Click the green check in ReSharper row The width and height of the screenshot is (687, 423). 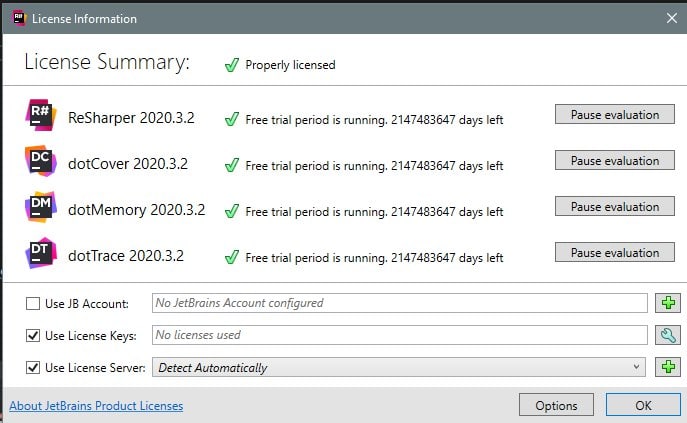[232, 119]
